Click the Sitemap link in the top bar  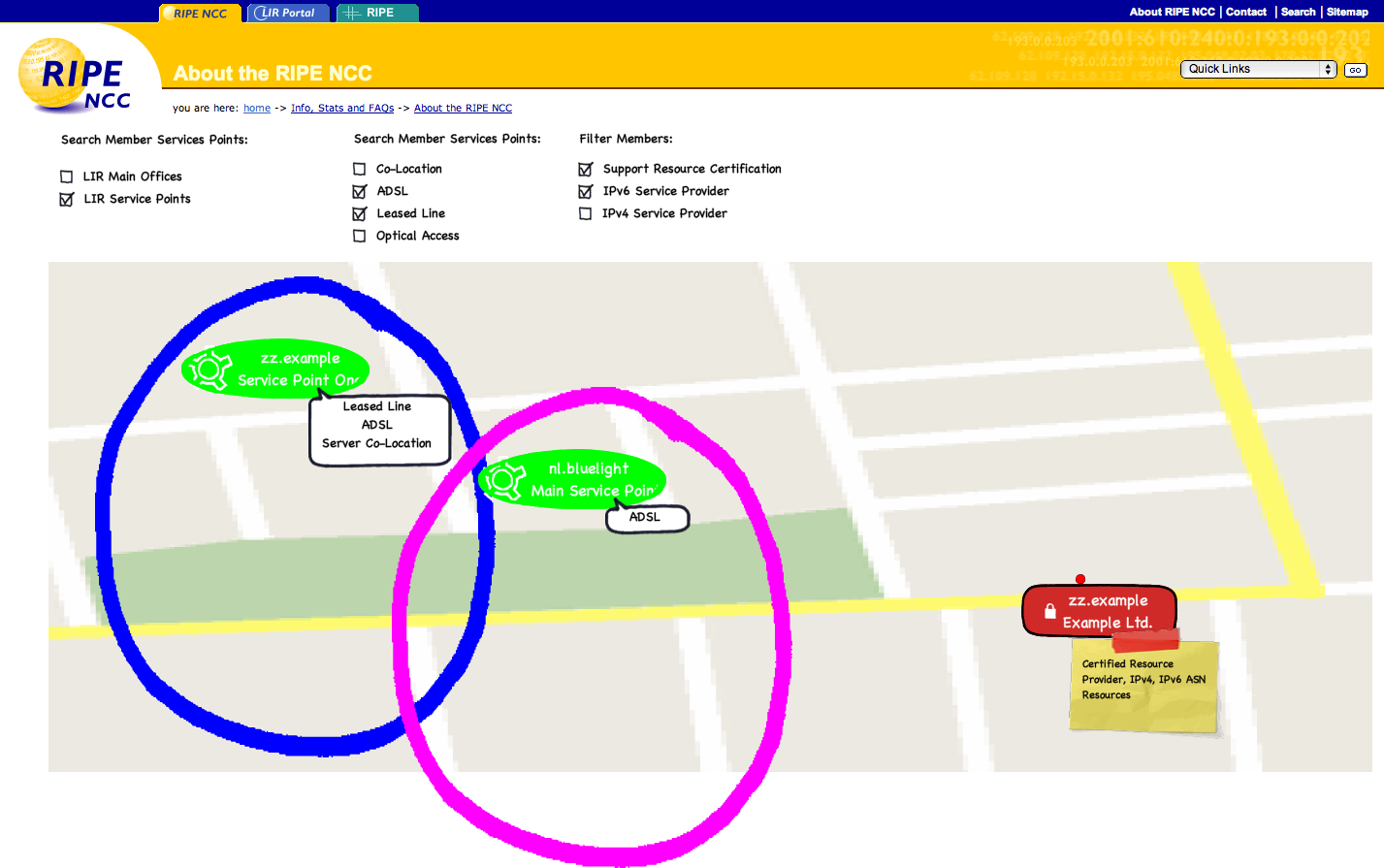1347,11
